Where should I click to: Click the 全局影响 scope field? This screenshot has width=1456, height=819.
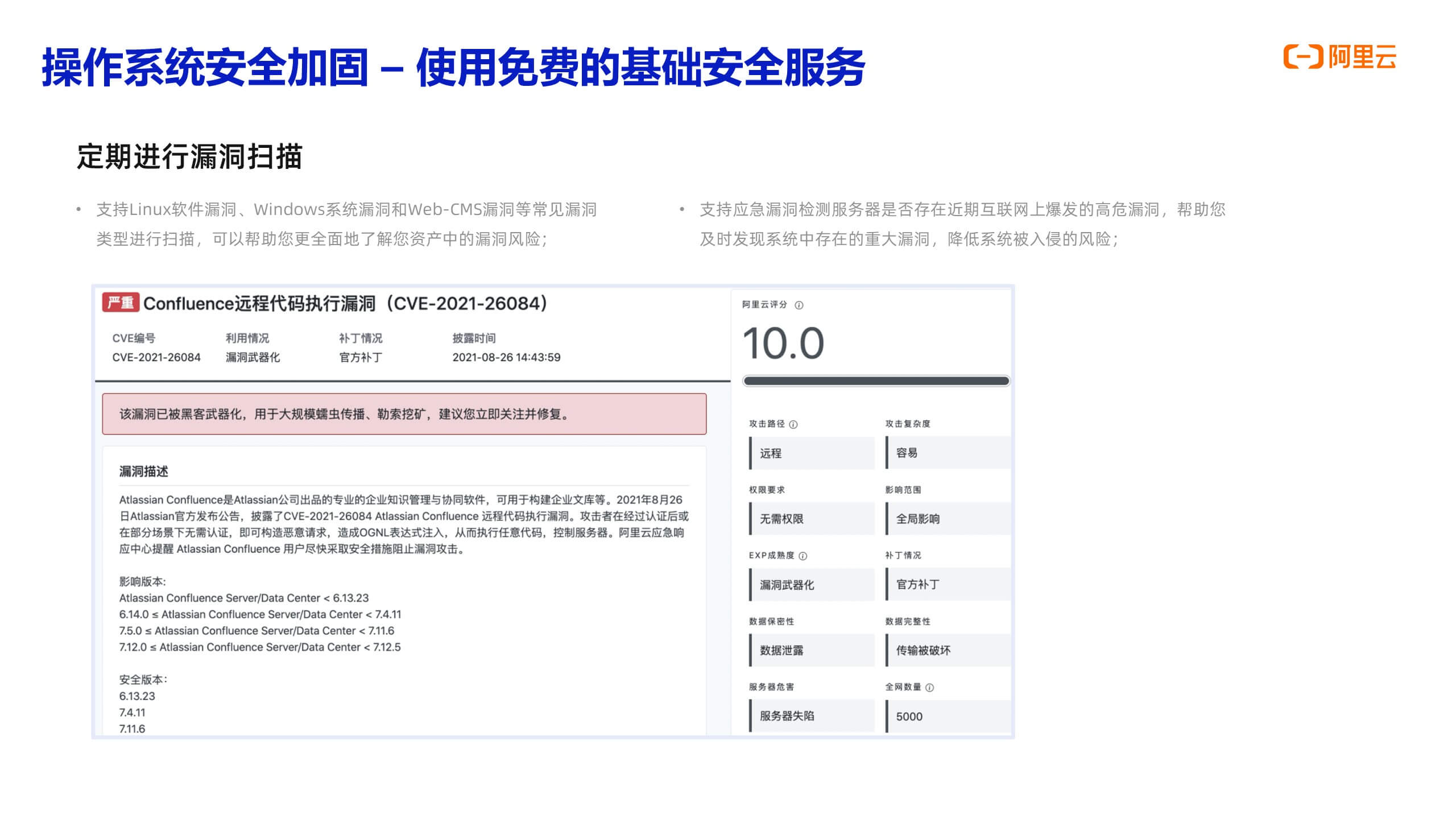click(948, 519)
